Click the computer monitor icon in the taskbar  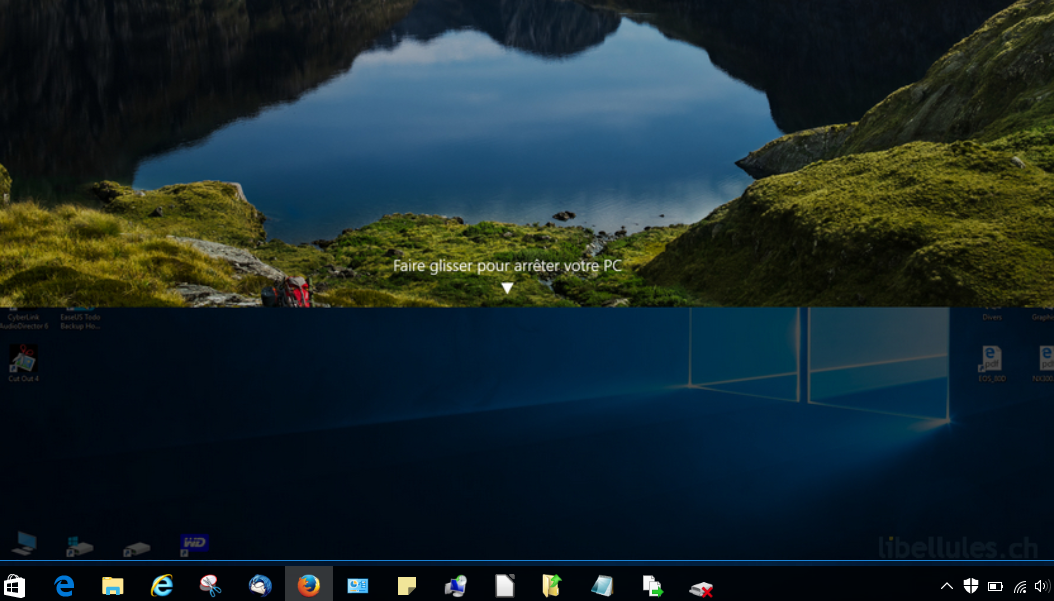(x=456, y=586)
